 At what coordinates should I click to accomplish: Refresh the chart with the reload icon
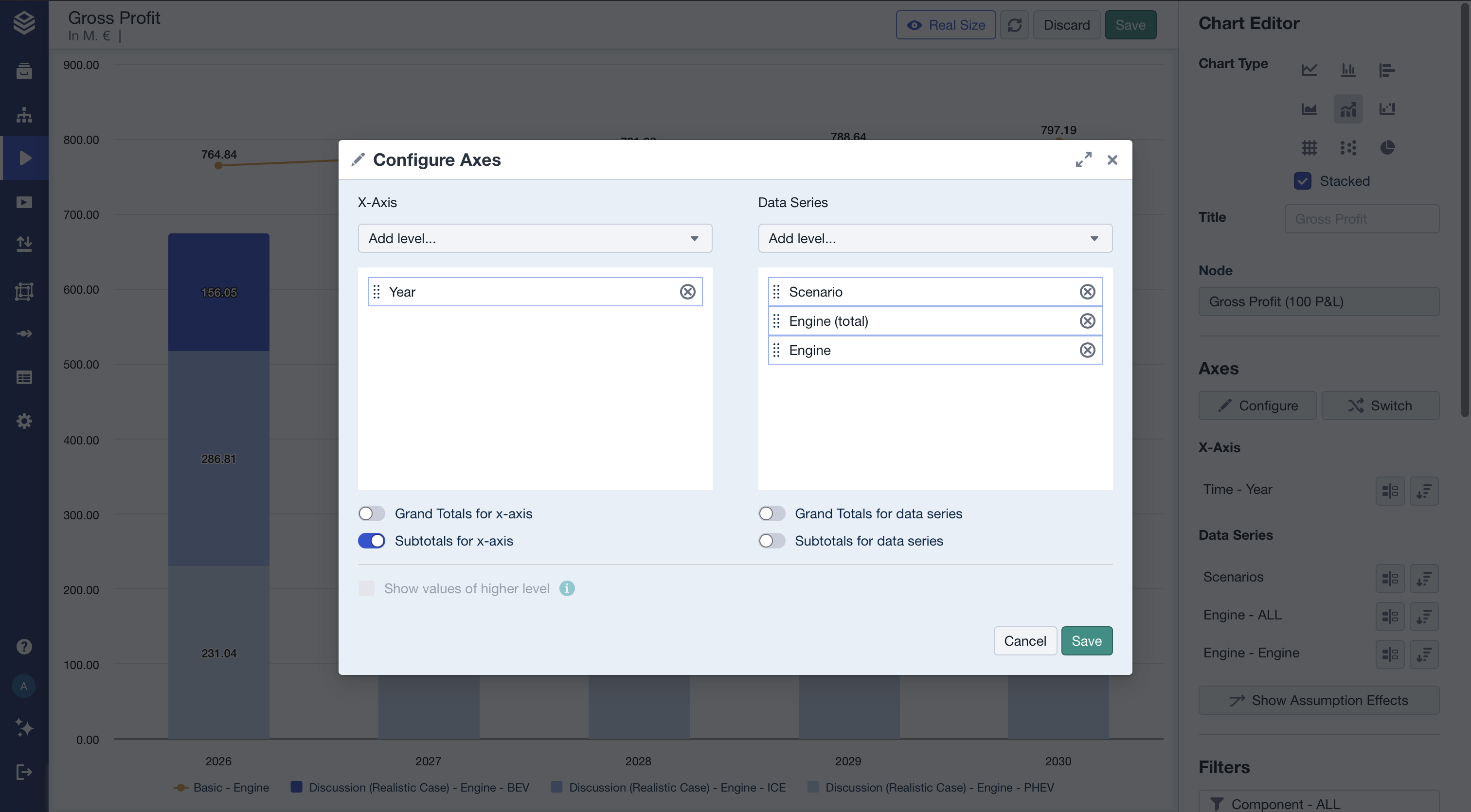pyautogui.click(x=1015, y=24)
